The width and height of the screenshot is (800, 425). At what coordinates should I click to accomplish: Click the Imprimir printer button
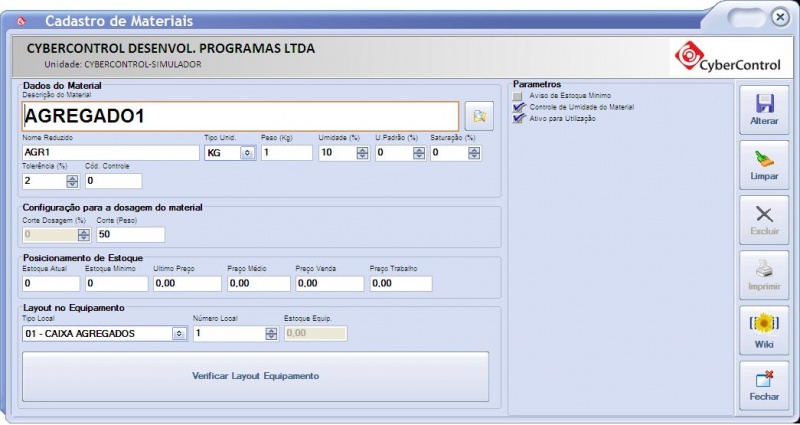tap(764, 276)
